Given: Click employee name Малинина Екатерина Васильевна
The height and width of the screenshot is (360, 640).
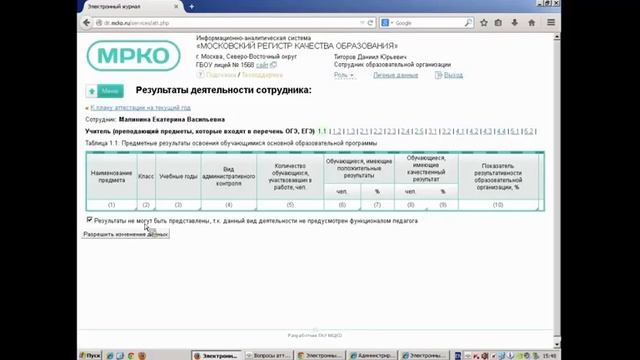Looking at the screenshot, I should (x=172, y=120).
